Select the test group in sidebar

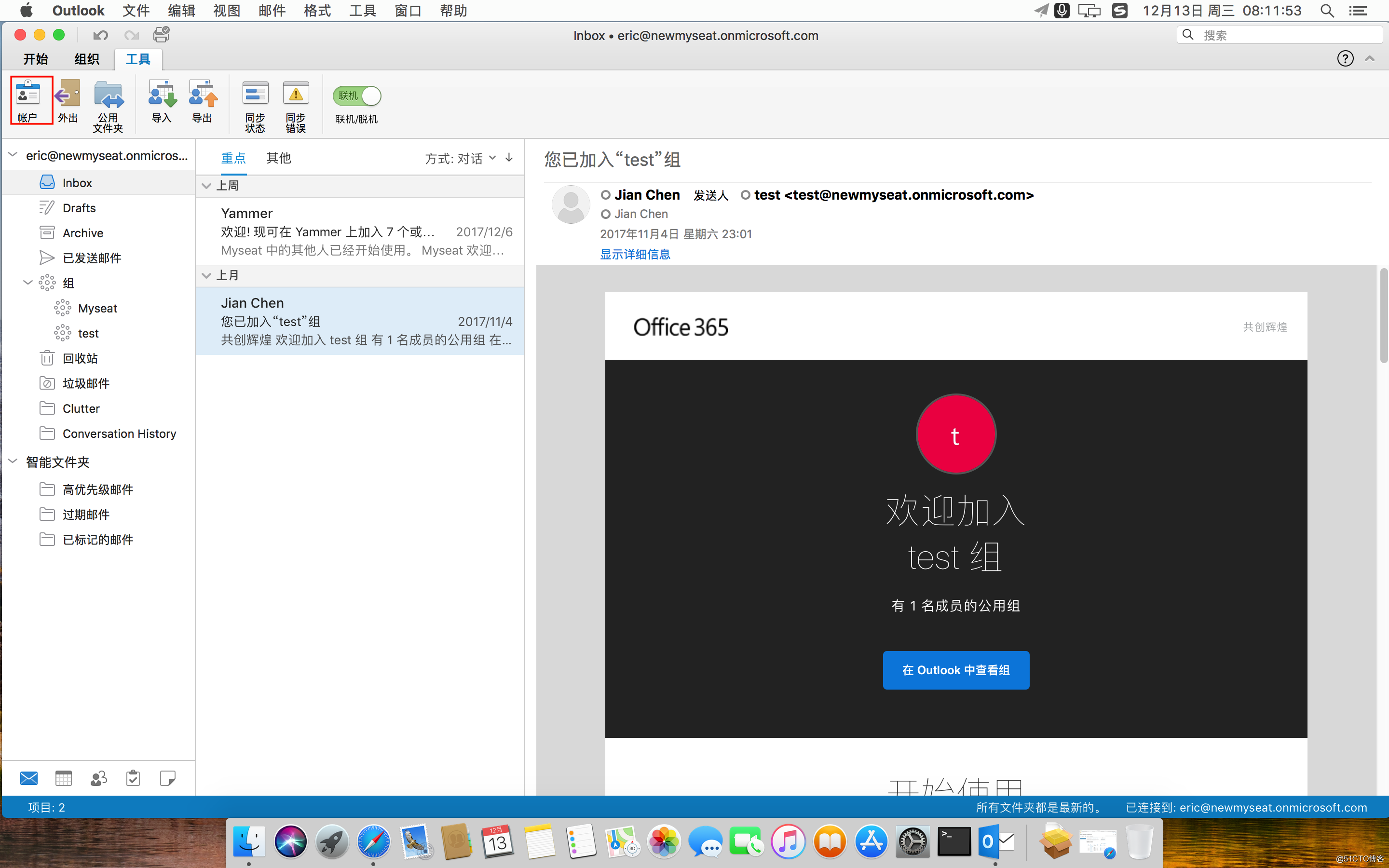coord(99,333)
